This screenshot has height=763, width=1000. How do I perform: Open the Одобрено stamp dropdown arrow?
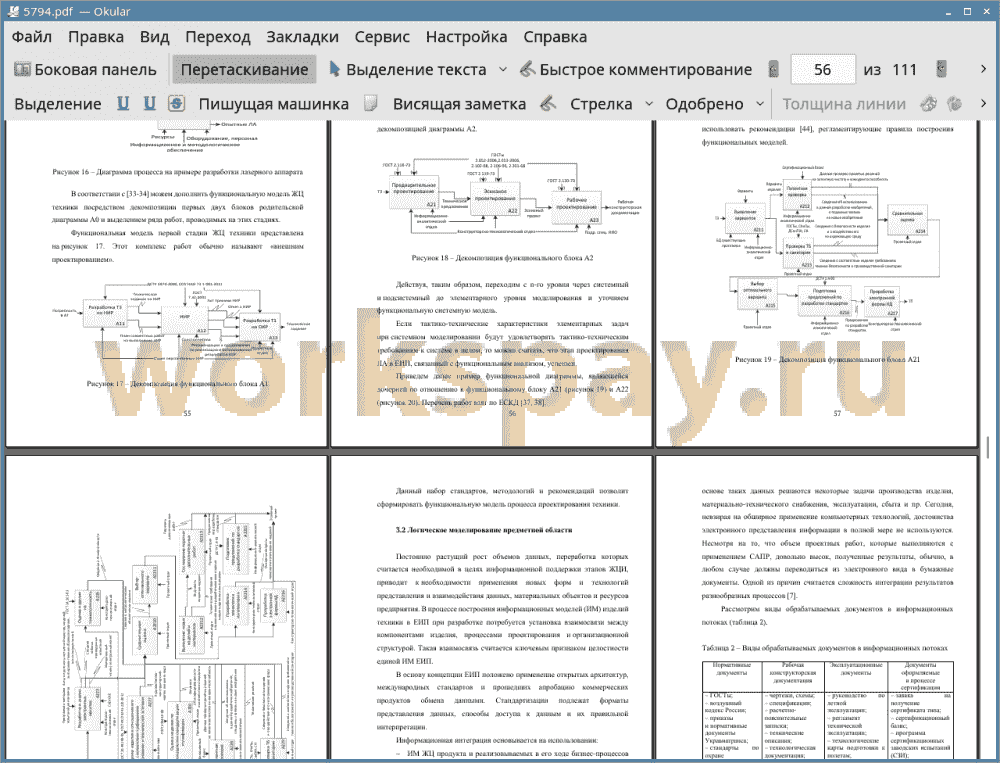tap(760, 104)
